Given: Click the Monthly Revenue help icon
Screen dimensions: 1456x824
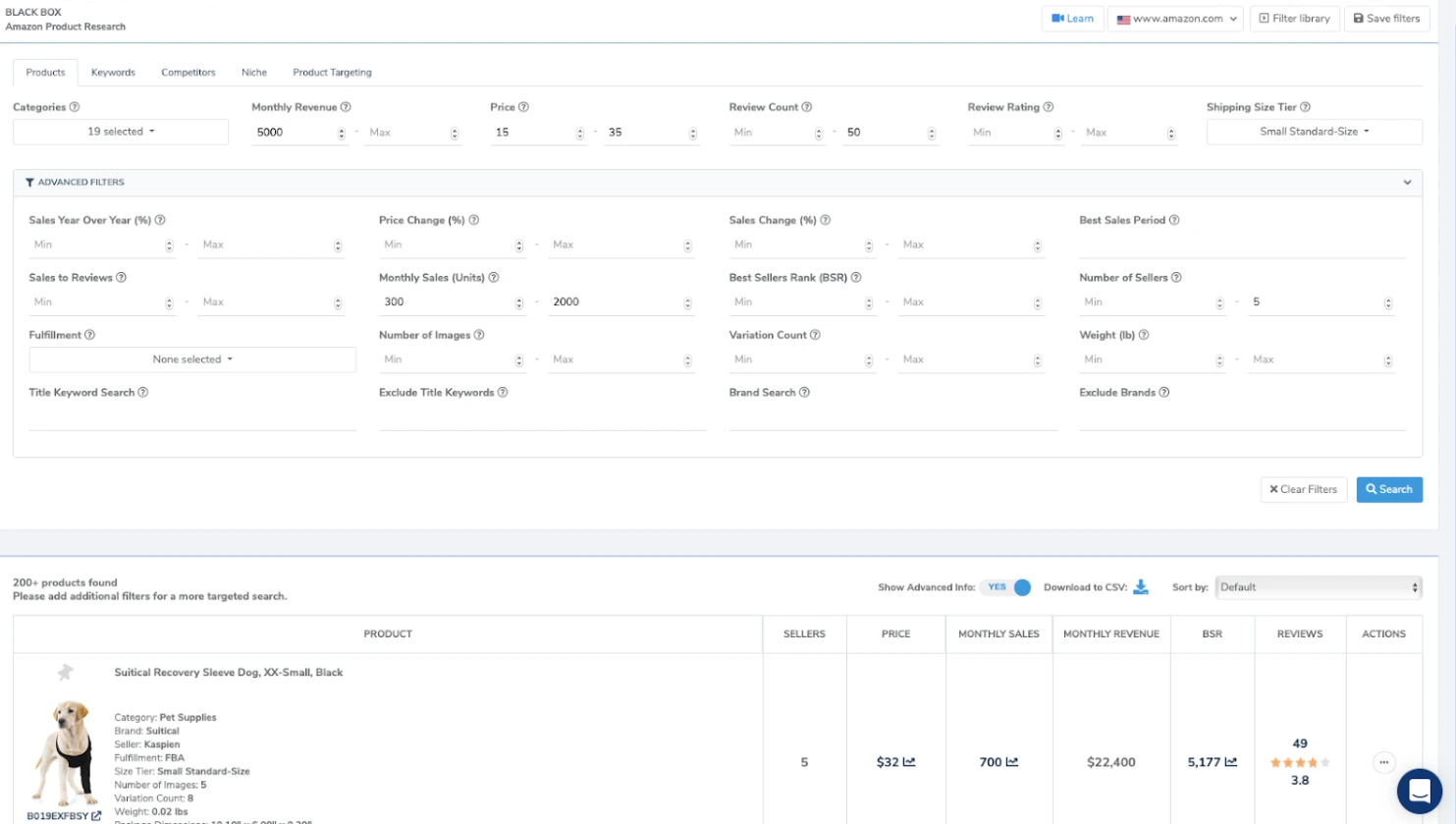Looking at the screenshot, I should (x=346, y=107).
